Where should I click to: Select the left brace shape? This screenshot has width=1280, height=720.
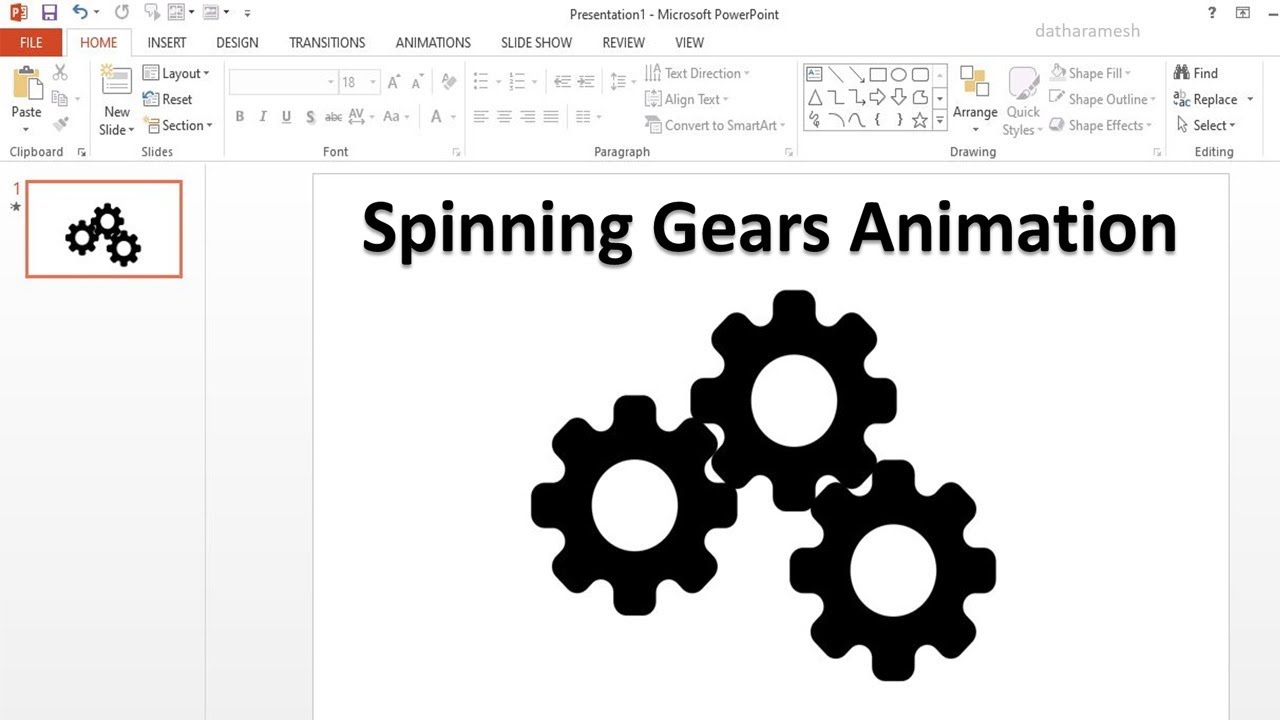click(x=878, y=120)
